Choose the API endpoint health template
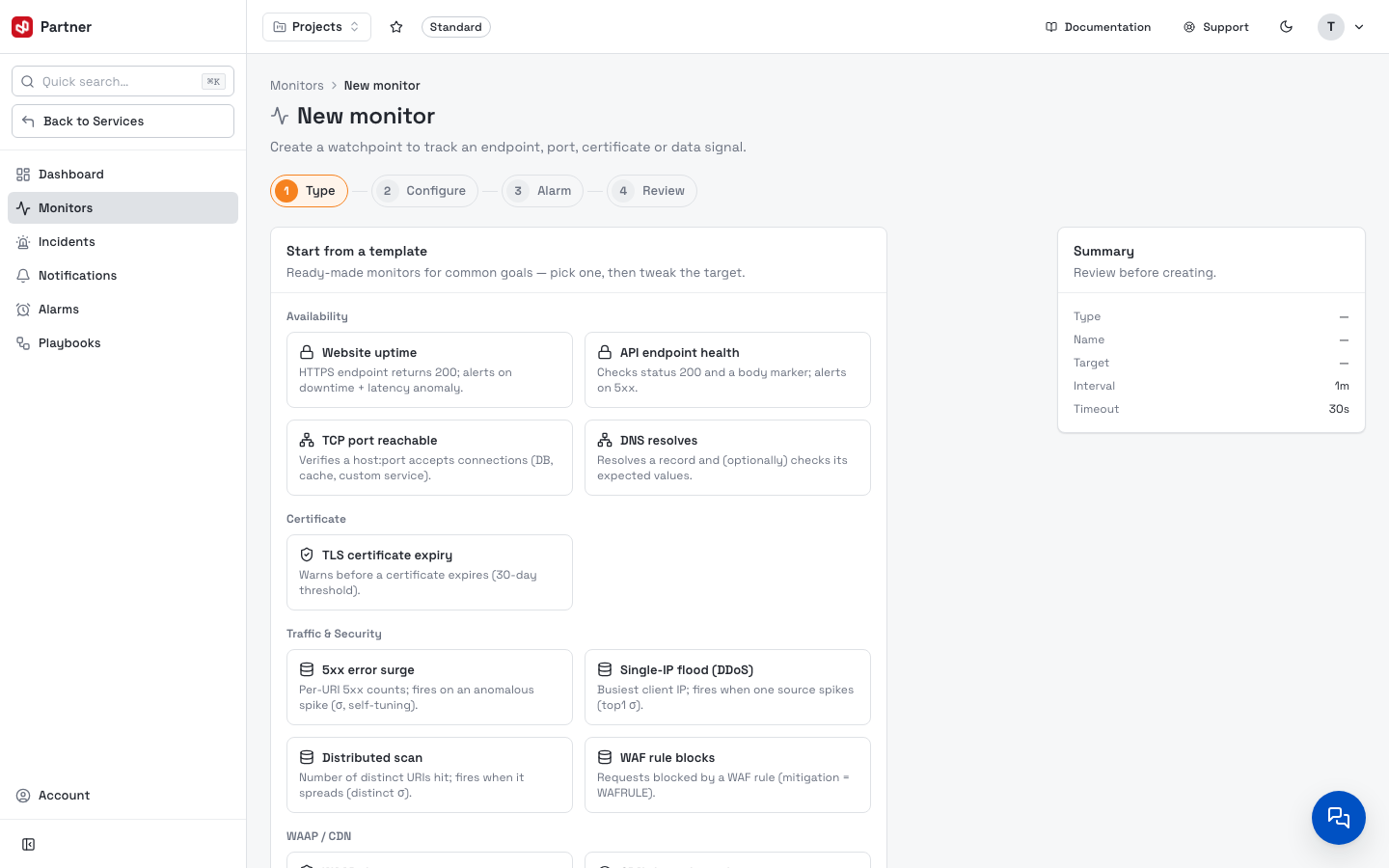Viewport: 1389px width, 868px height. [727, 370]
